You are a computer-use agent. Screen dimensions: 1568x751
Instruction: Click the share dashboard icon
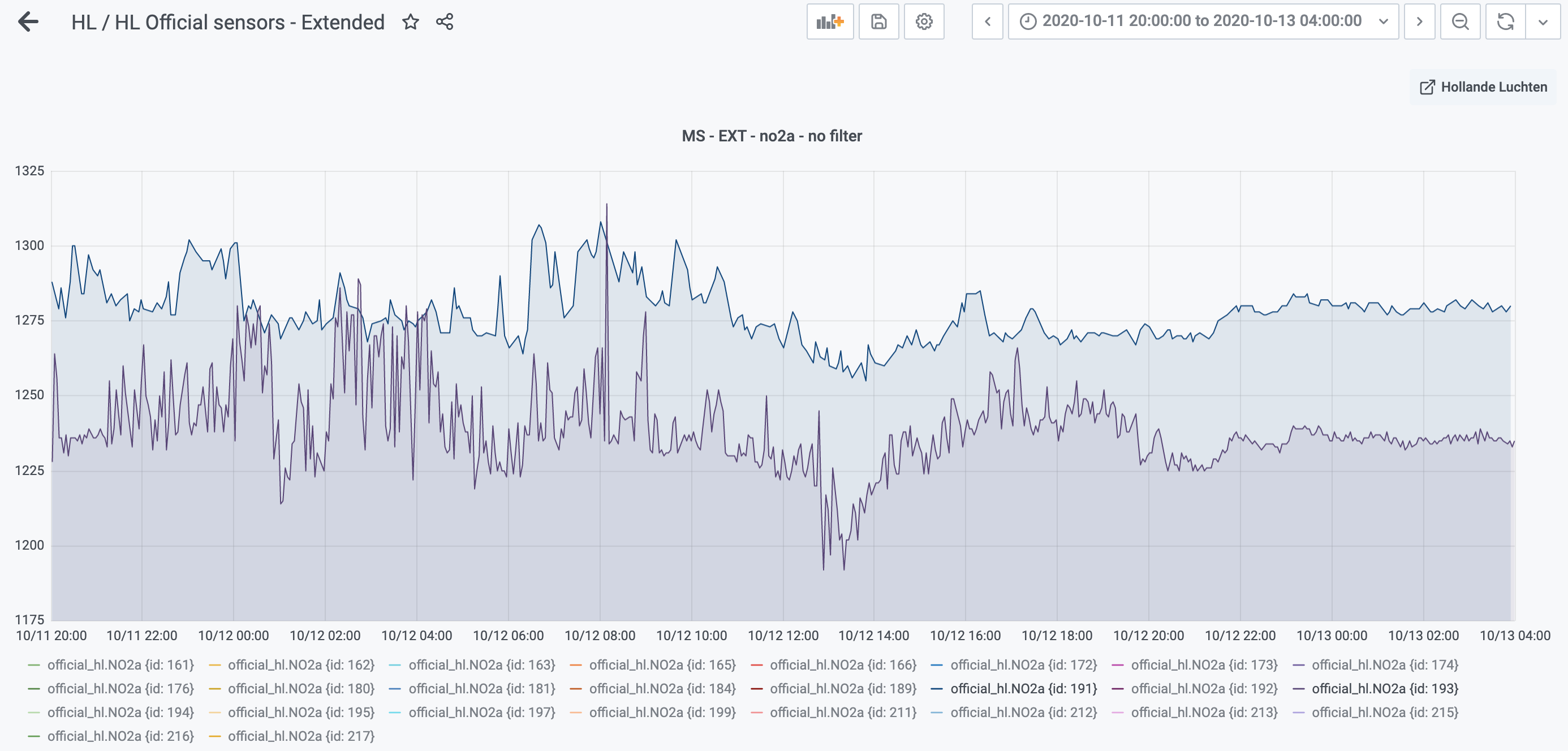445,22
